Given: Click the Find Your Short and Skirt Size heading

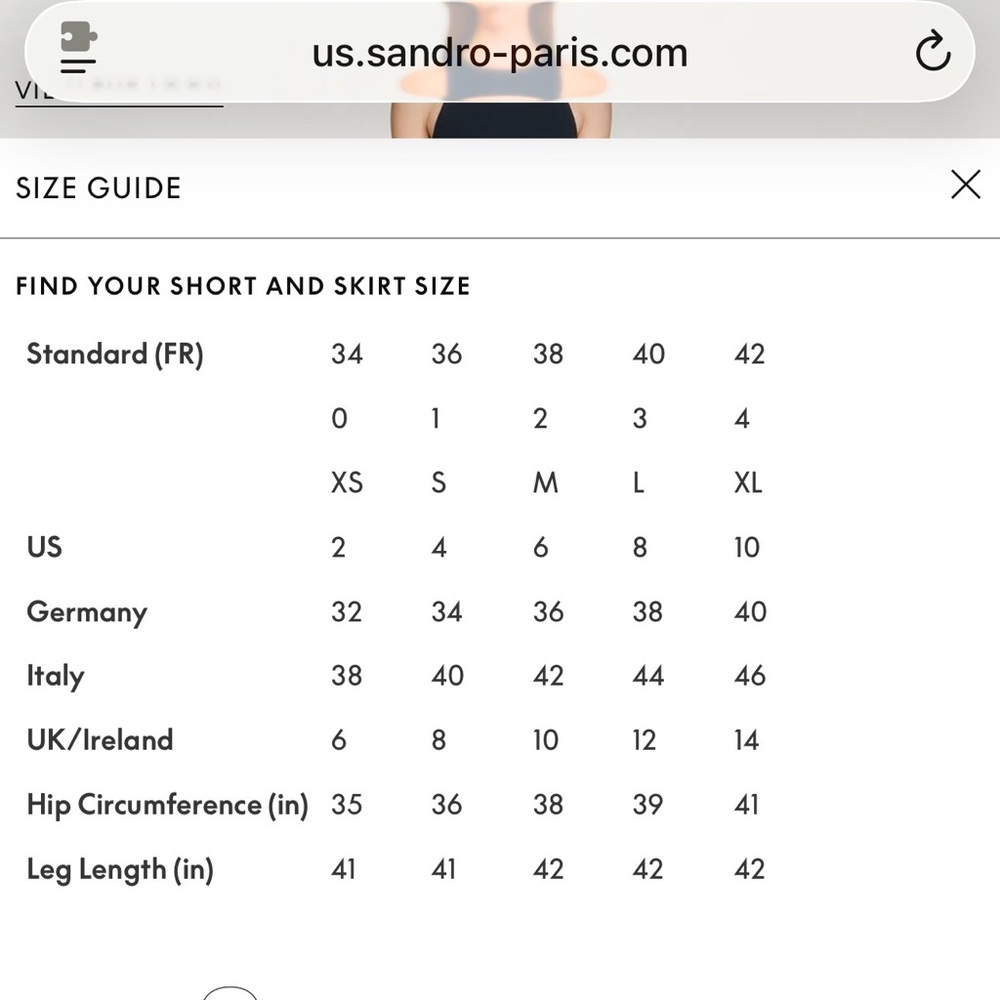Looking at the screenshot, I should click(243, 286).
